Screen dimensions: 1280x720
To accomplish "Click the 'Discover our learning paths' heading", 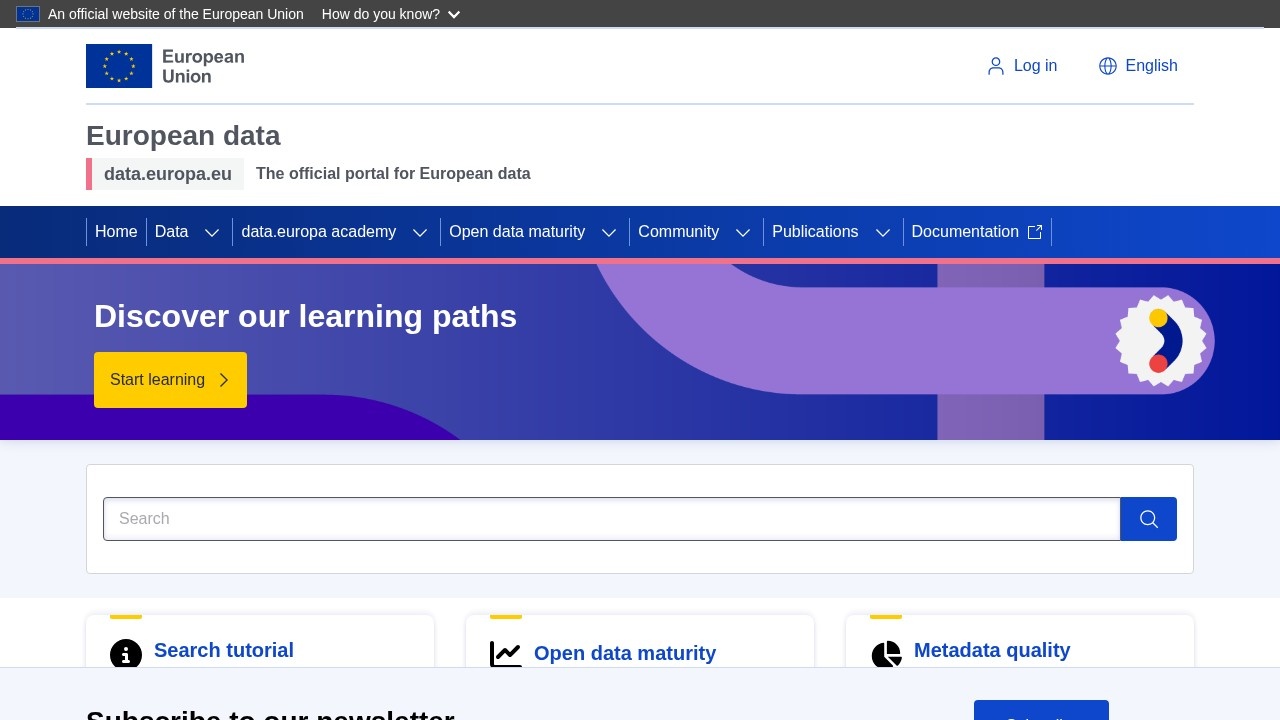I will [305, 316].
